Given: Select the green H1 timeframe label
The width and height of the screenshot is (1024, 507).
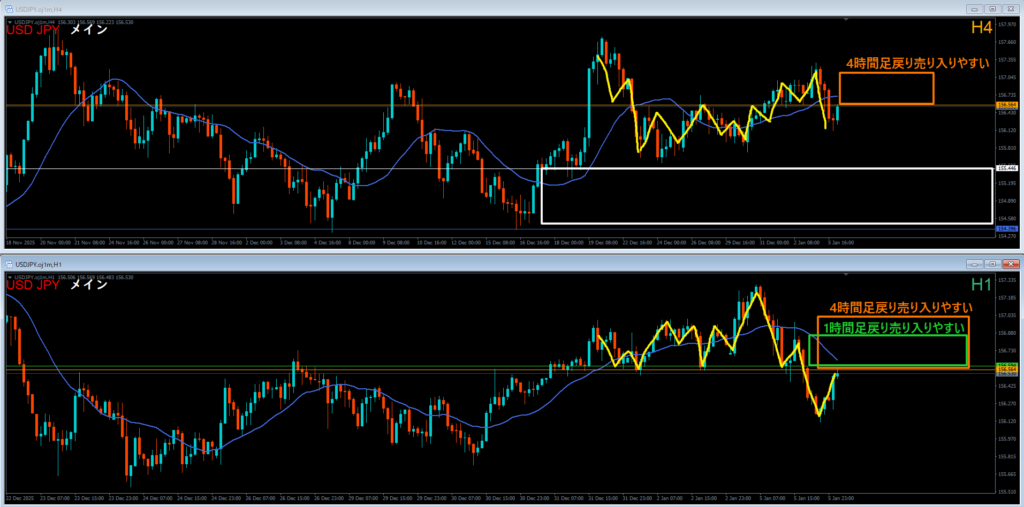Looking at the screenshot, I should [982, 284].
